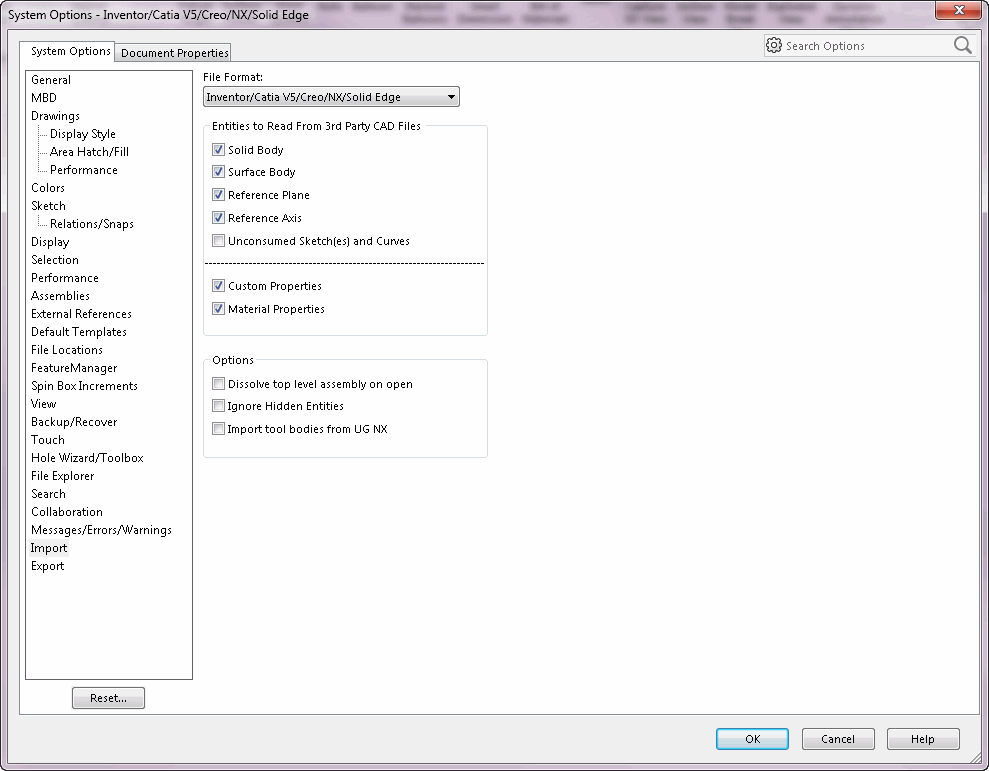
Task: Select the Import category
Action: [x=49, y=548]
